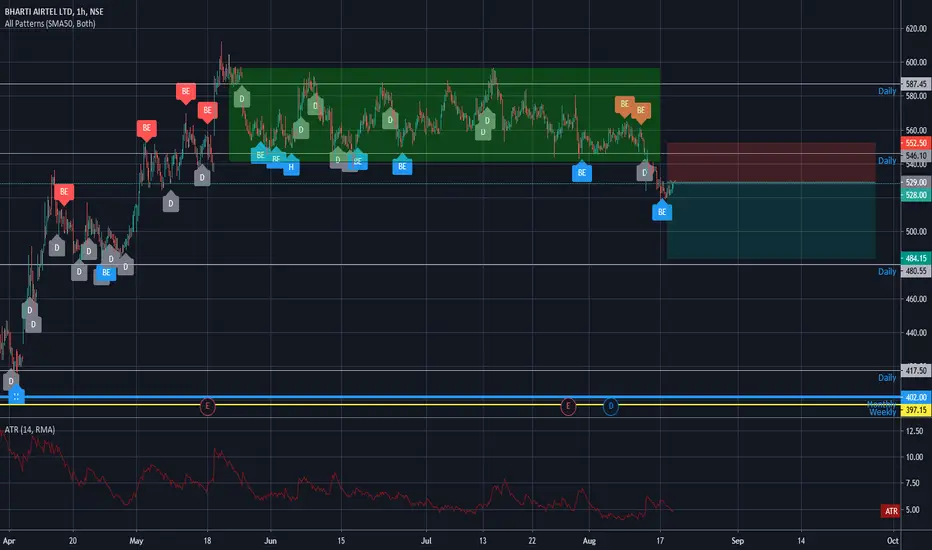
Task: Click the red 552.50 stop price label
Action: coord(916,143)
